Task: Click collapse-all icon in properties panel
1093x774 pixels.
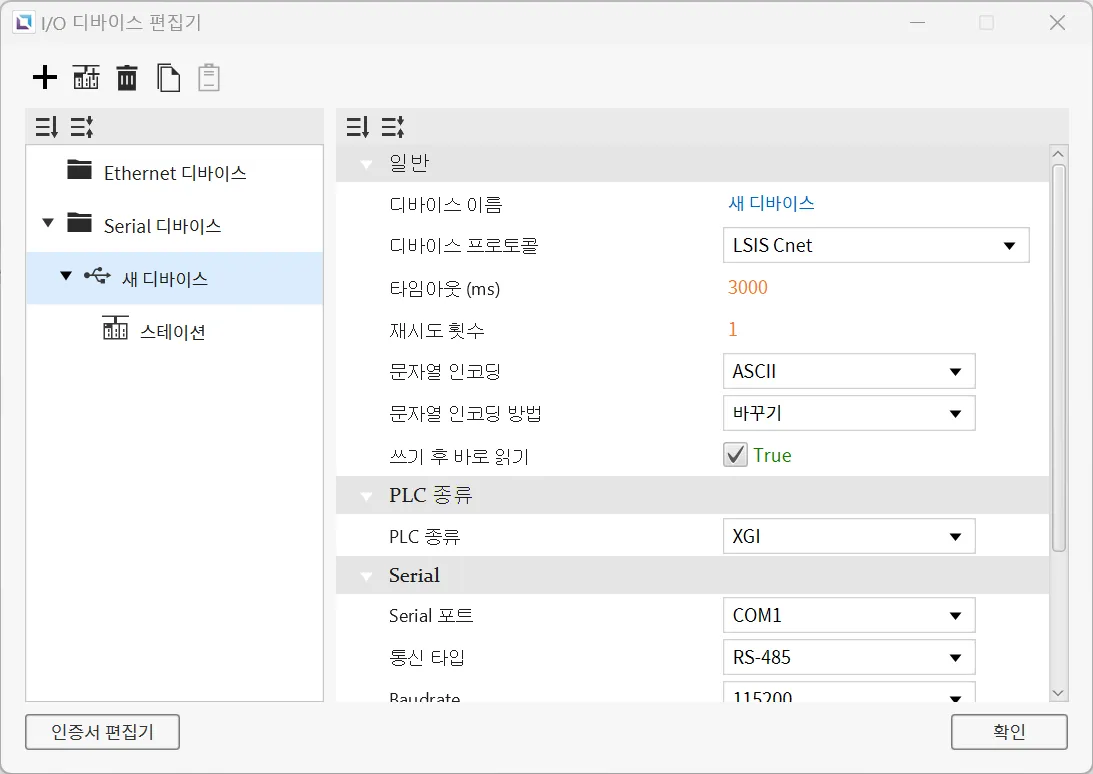Action: [x=392, y=127]
